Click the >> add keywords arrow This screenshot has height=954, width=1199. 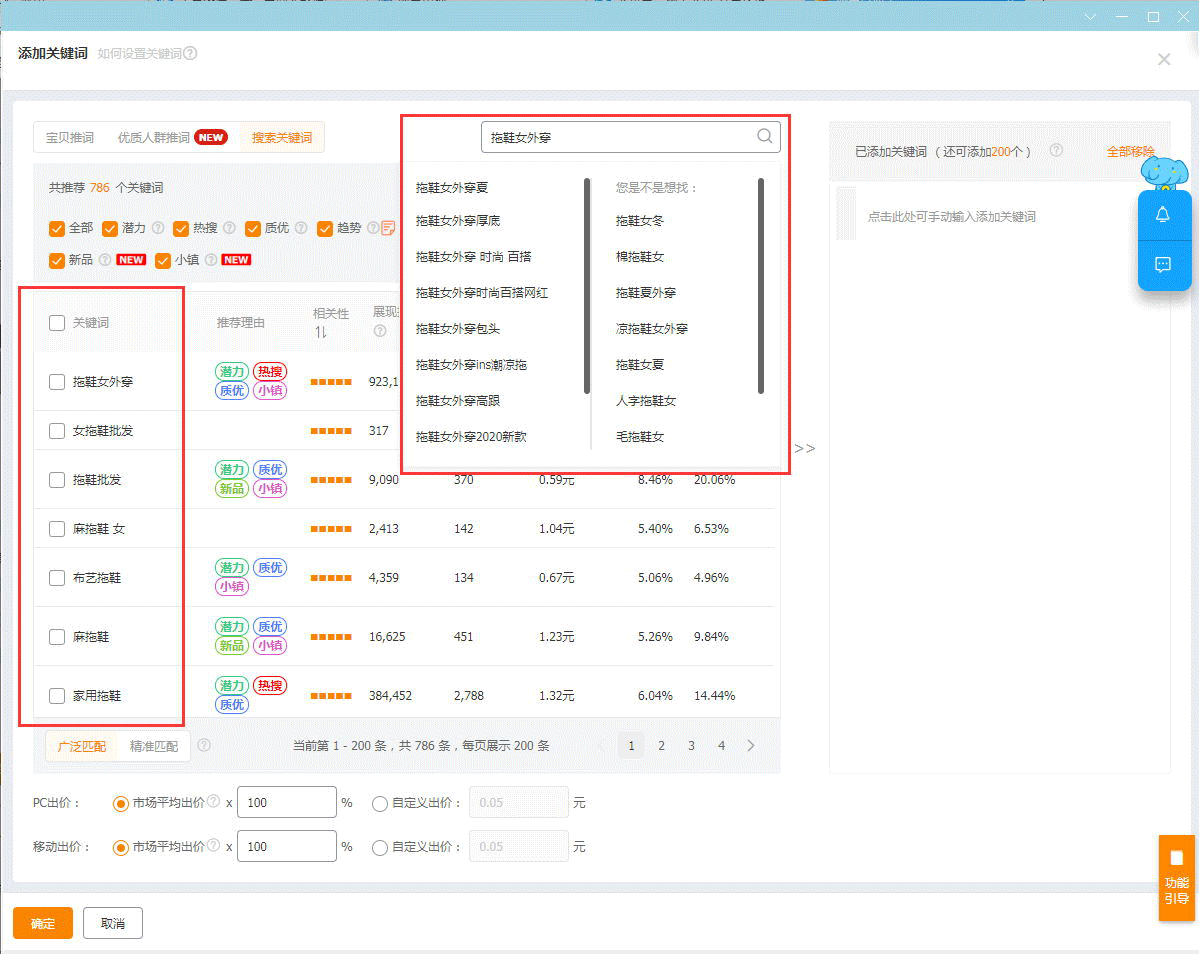[804, 448]
